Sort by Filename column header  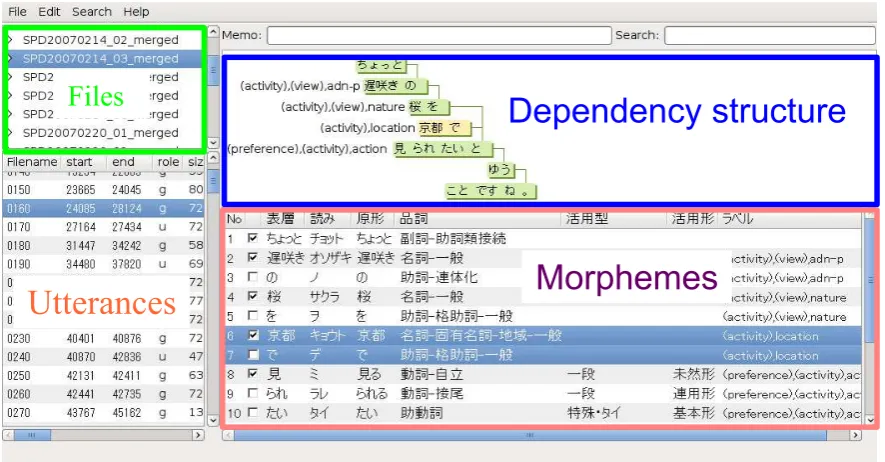(32, 162)
